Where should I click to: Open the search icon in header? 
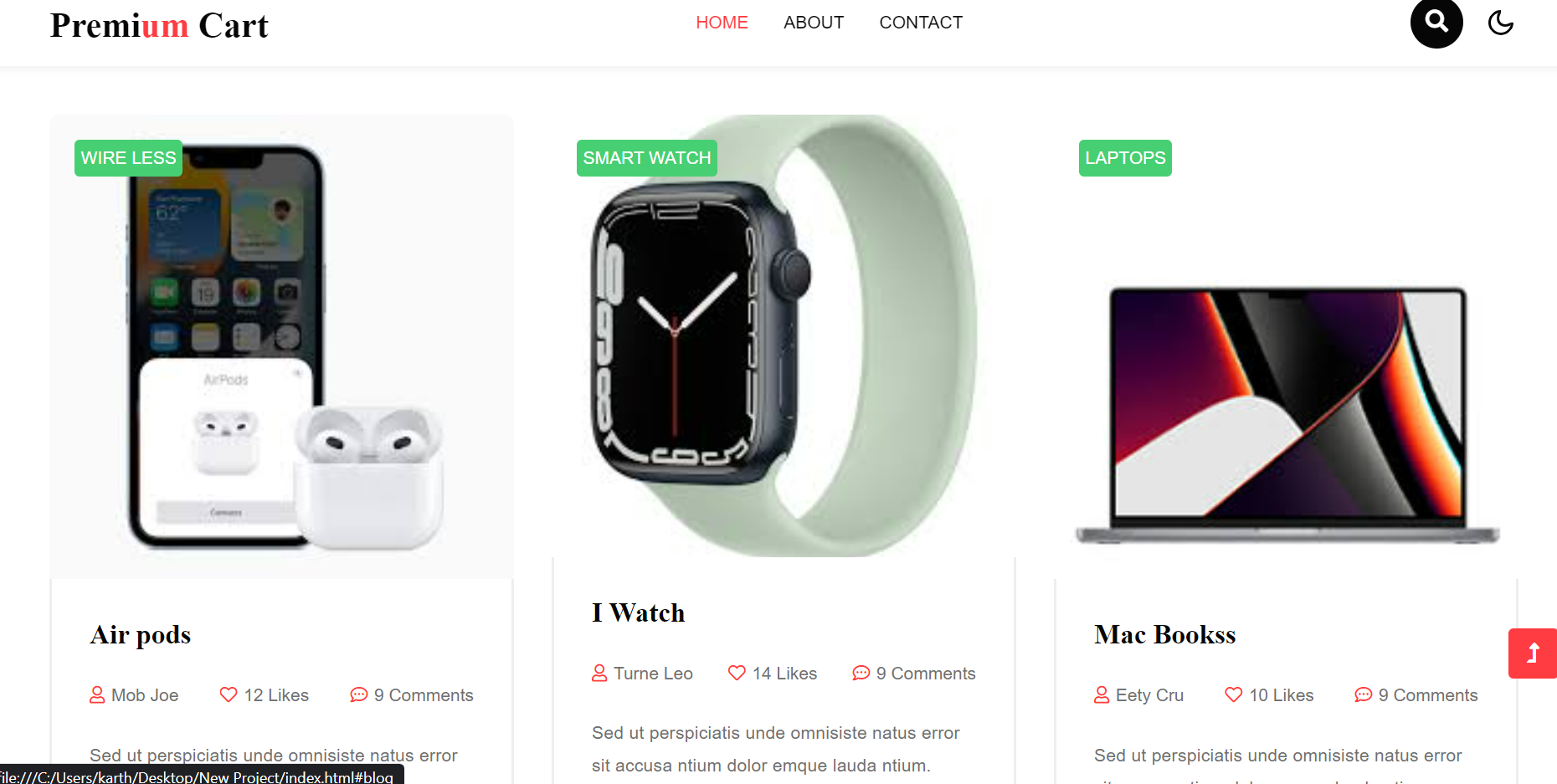(1436, 22)
